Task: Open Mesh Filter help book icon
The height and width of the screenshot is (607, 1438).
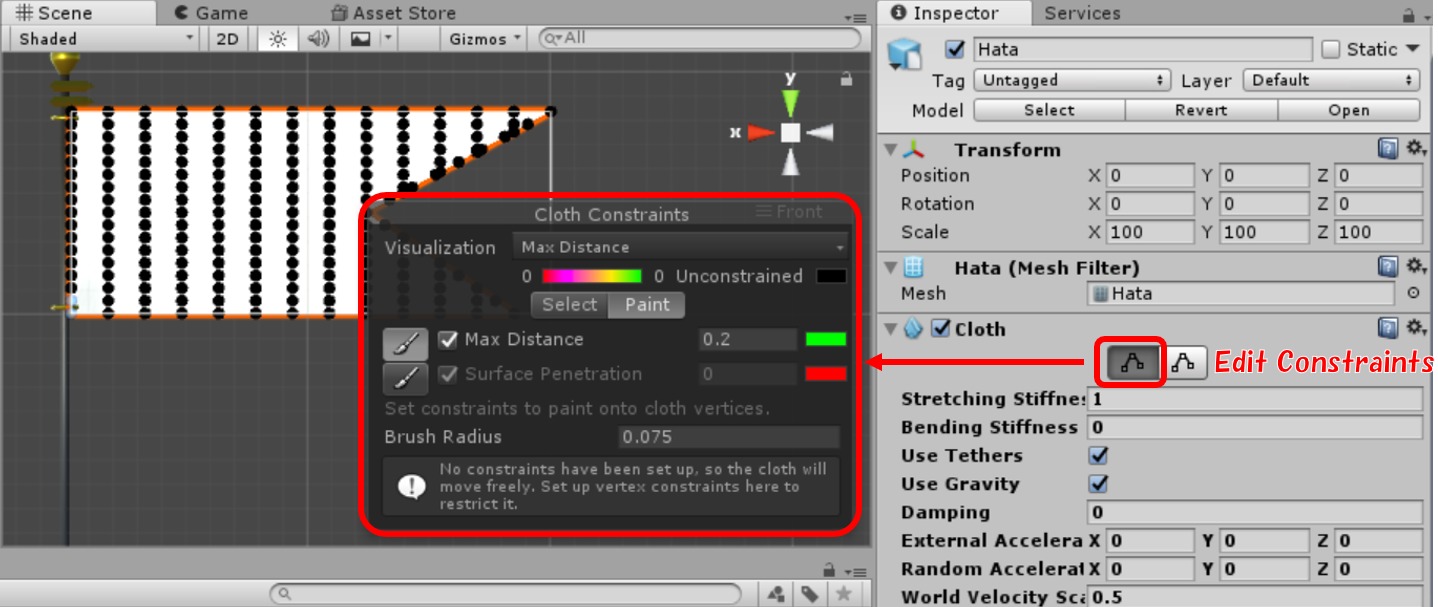Action: click(1388, 267)
